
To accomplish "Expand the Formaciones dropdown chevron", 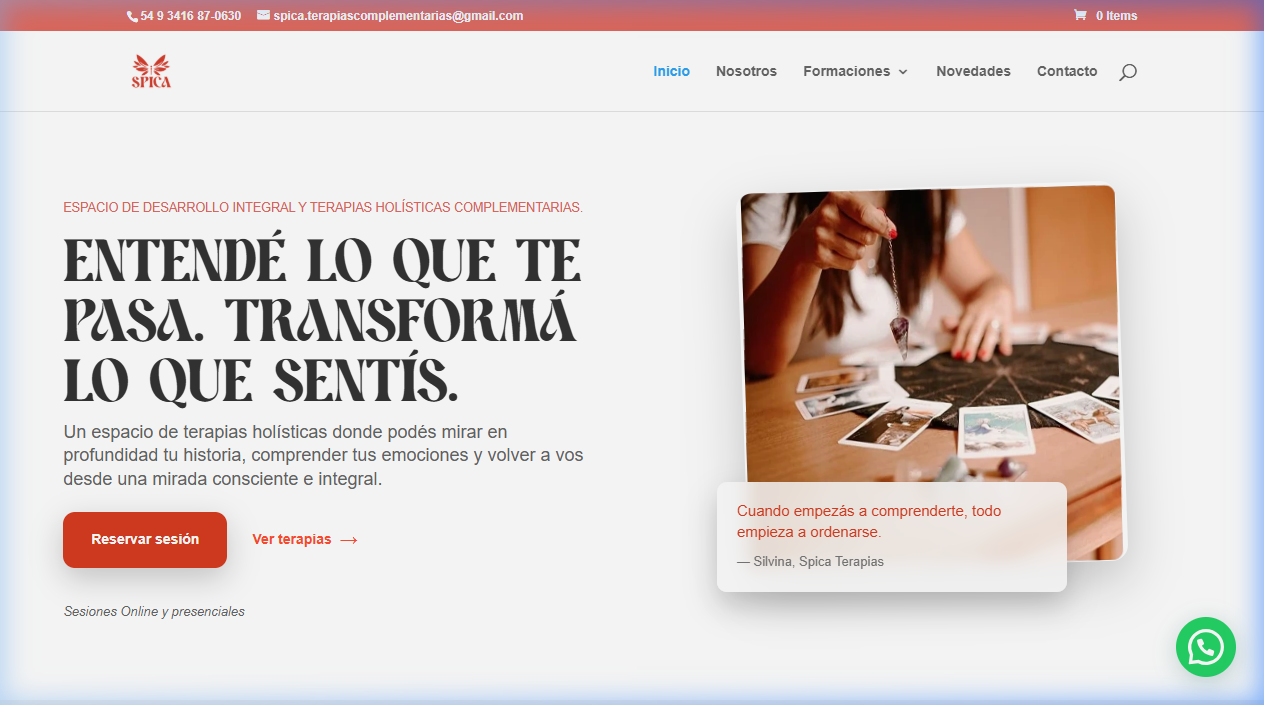I will pyautogui.click(x=903, y=72).
